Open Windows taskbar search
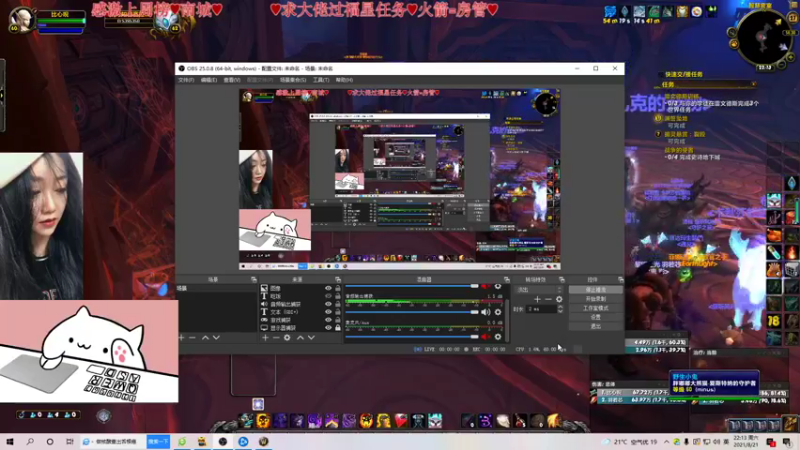The width and height of the screenshot is (800, 450). coord(30,442)
